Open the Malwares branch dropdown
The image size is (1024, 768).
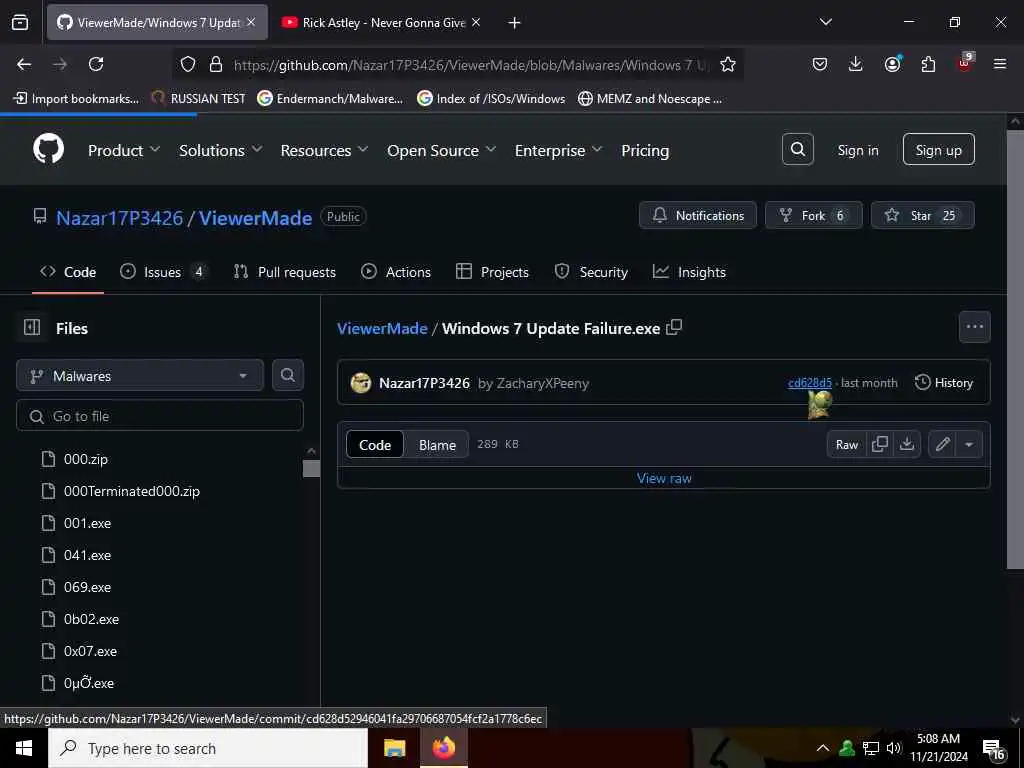point(140,376)
